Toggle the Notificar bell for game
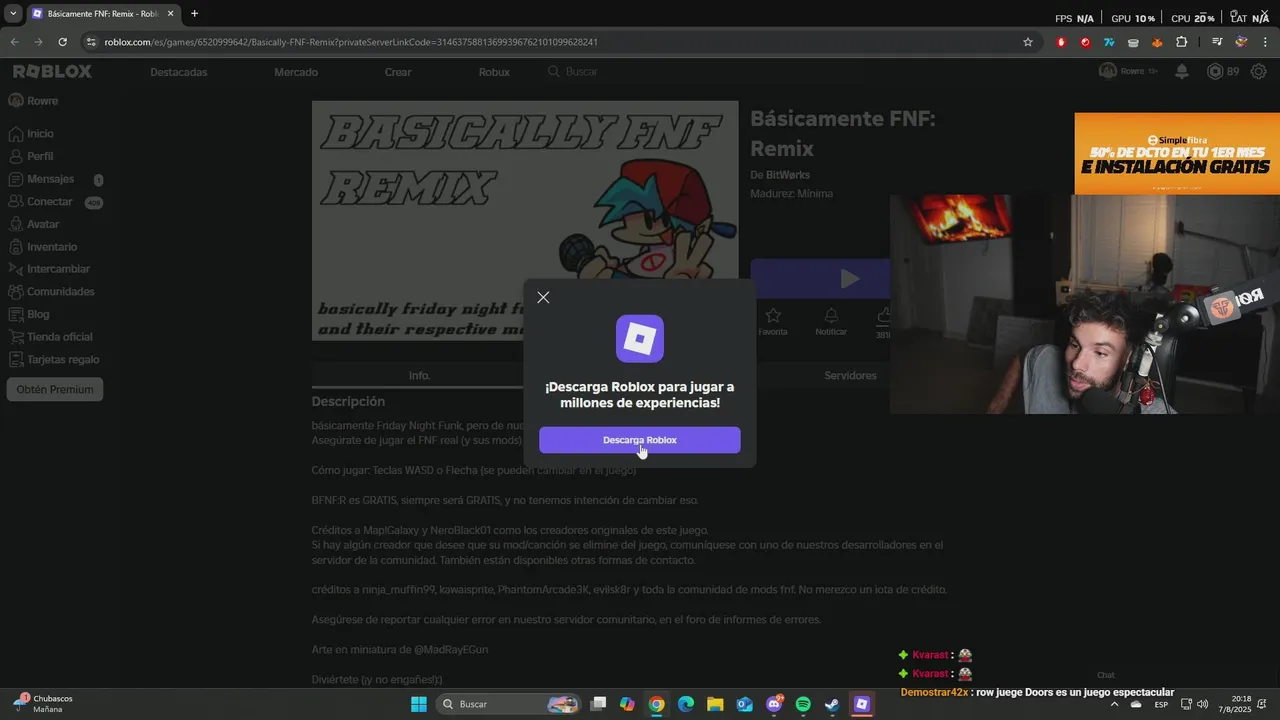The image size is (1280, 720). (831, 321)
